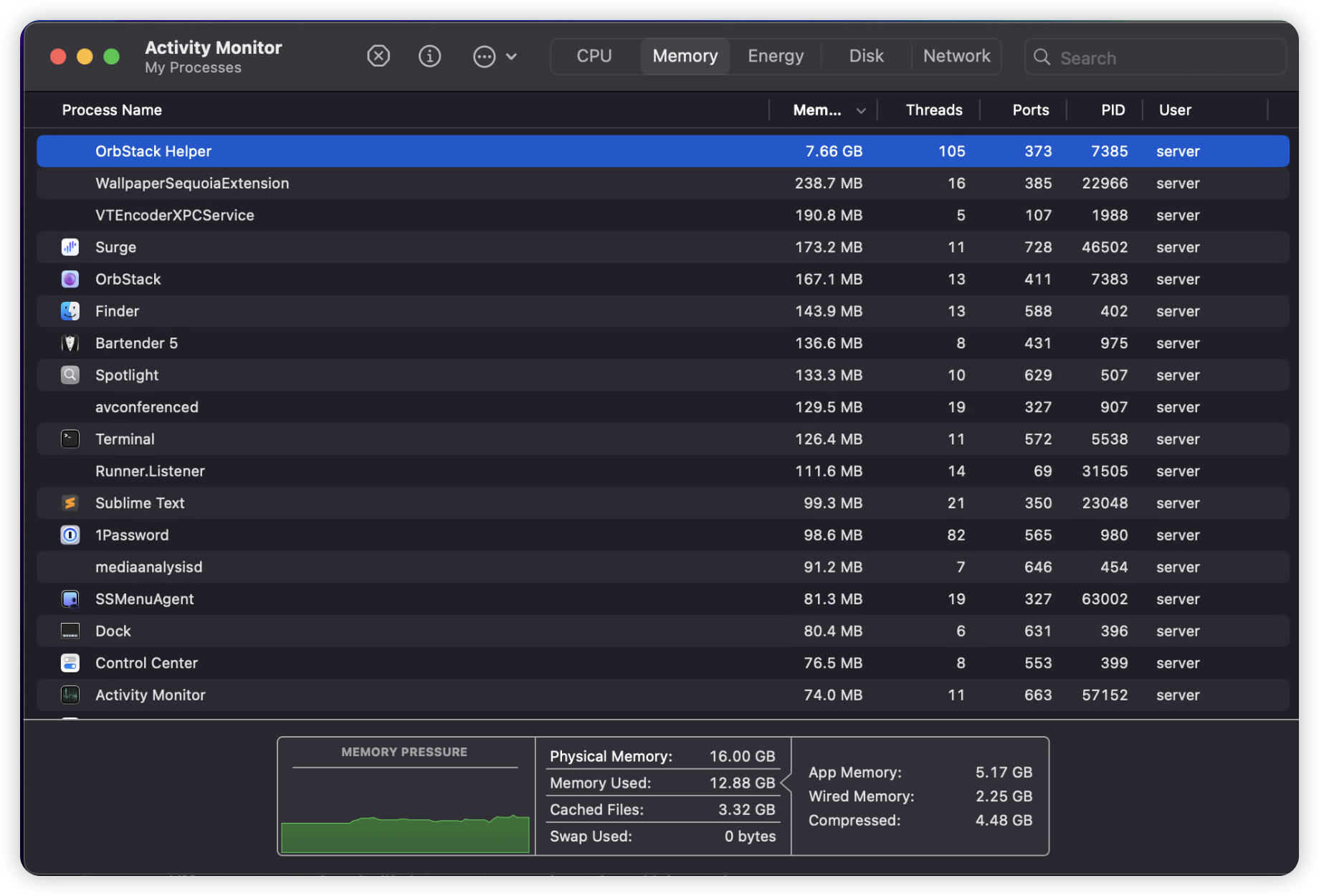The width and height of the screenshot is (1319, 896).
Task: Click the Bartender 5 app icon
Action: click(x=70, y=343)
